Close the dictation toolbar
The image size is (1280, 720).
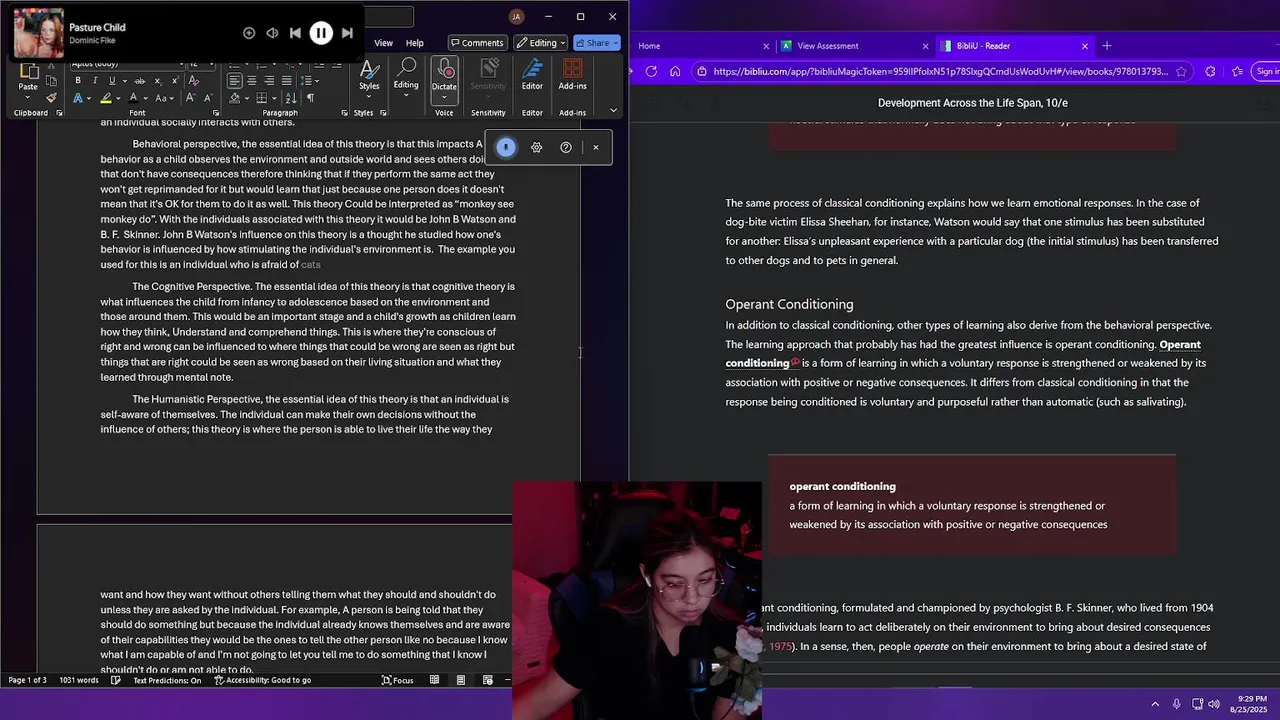click(596, 147)
